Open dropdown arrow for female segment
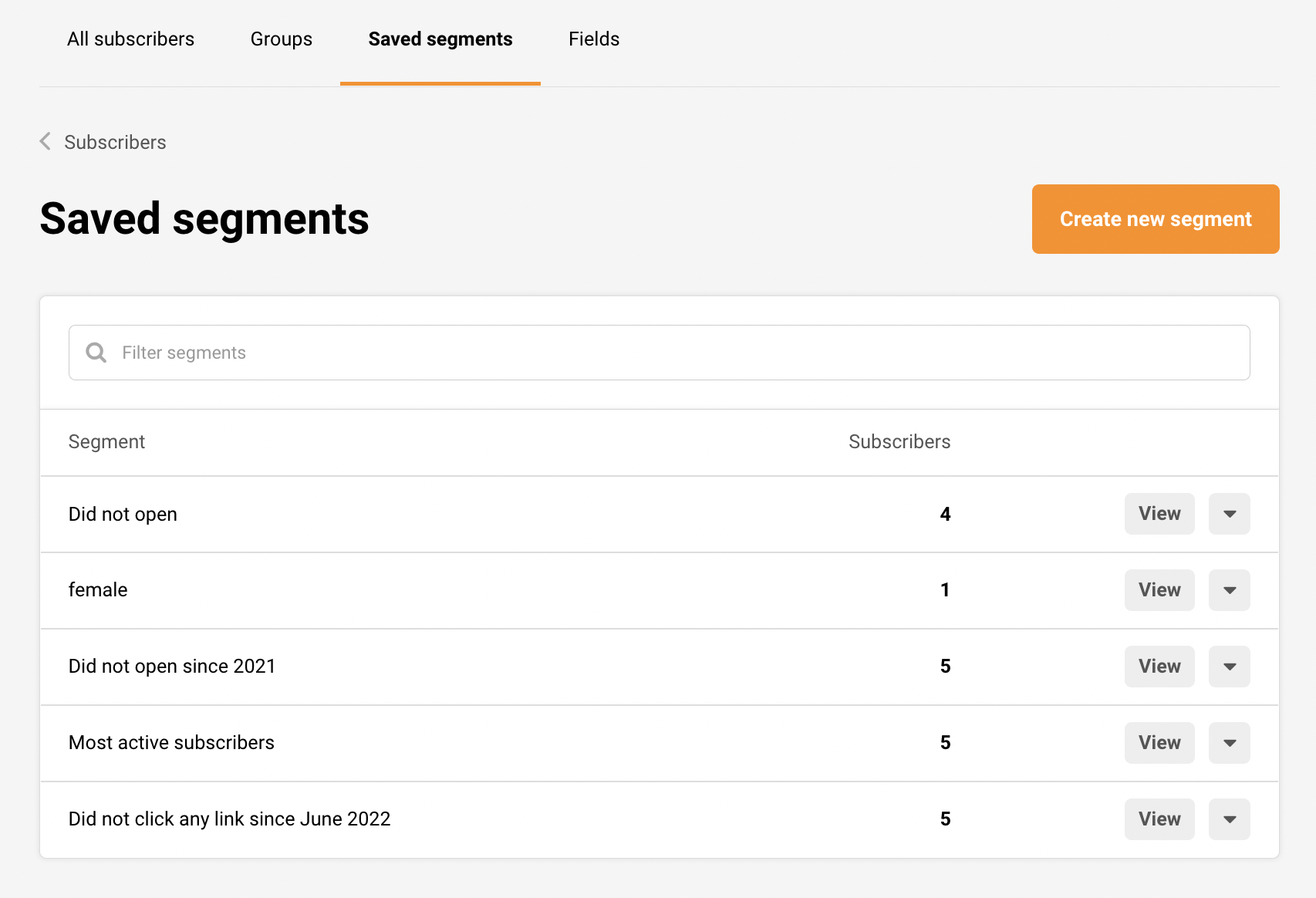Viewport: 1316px width, 898px height. click(1229, 590)
